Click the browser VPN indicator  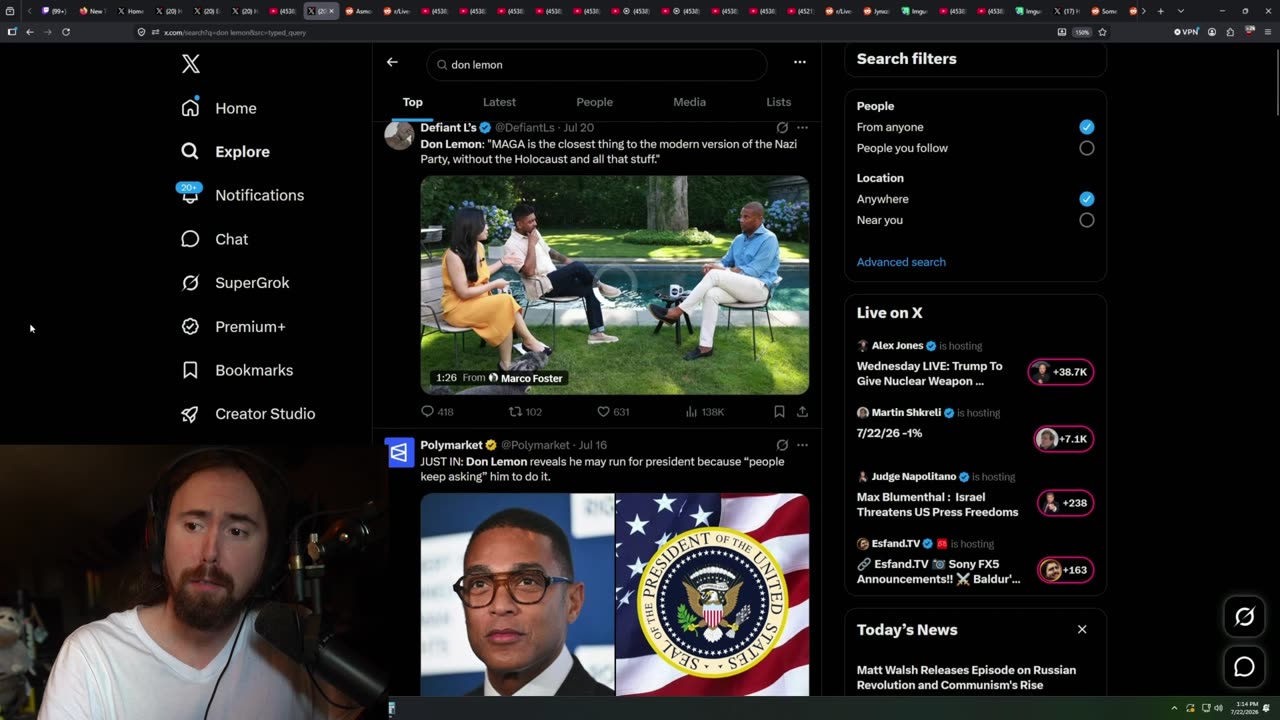point(1186,32)
